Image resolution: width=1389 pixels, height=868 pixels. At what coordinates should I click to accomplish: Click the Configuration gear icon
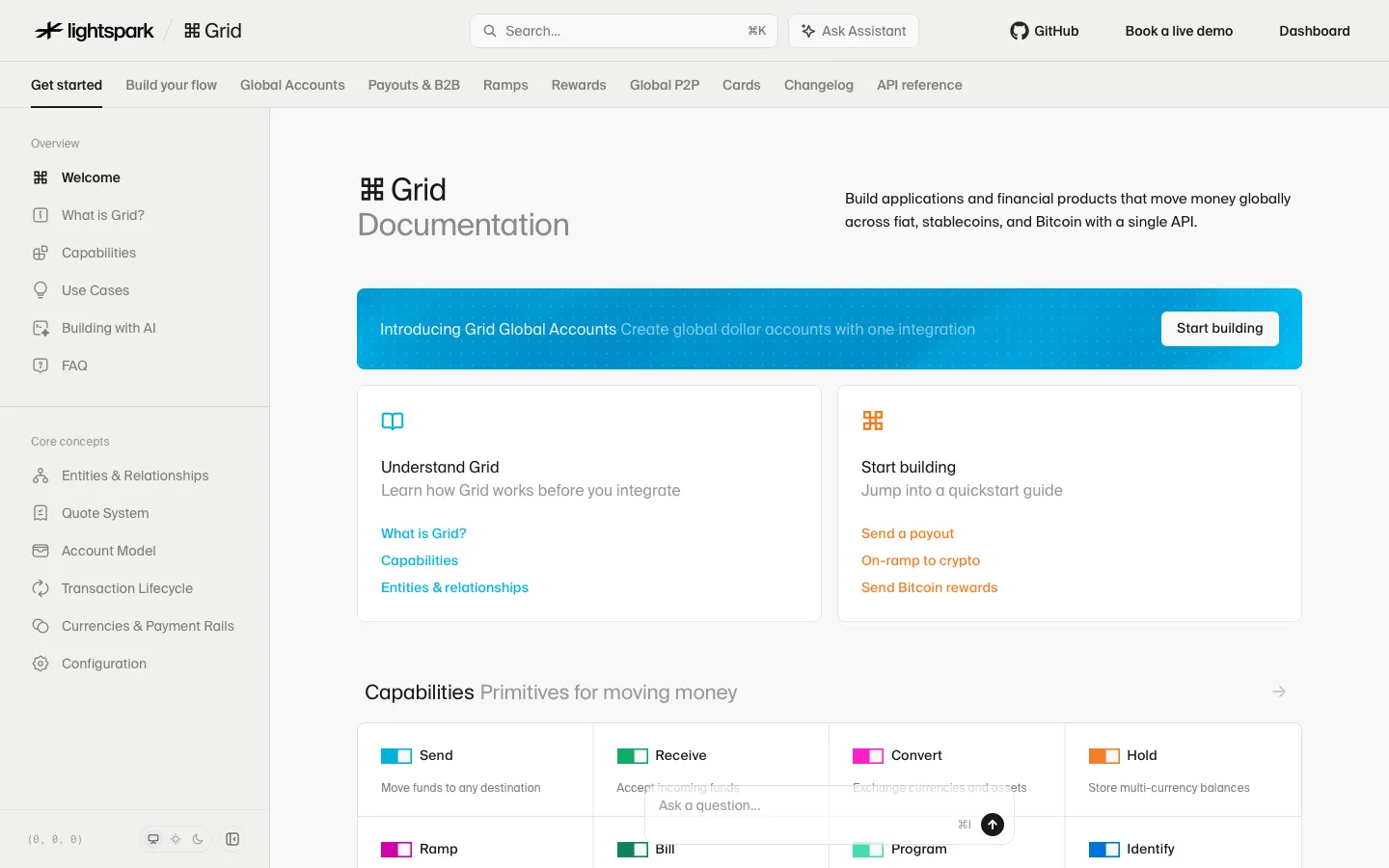pyautogui.click(x=41, y=664)
